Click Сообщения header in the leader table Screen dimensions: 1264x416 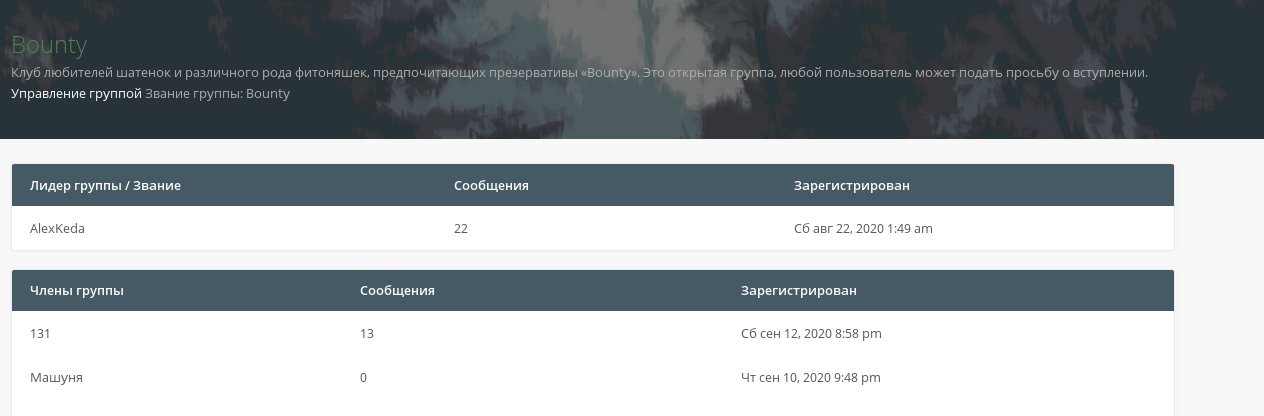(x=491, y=186)
